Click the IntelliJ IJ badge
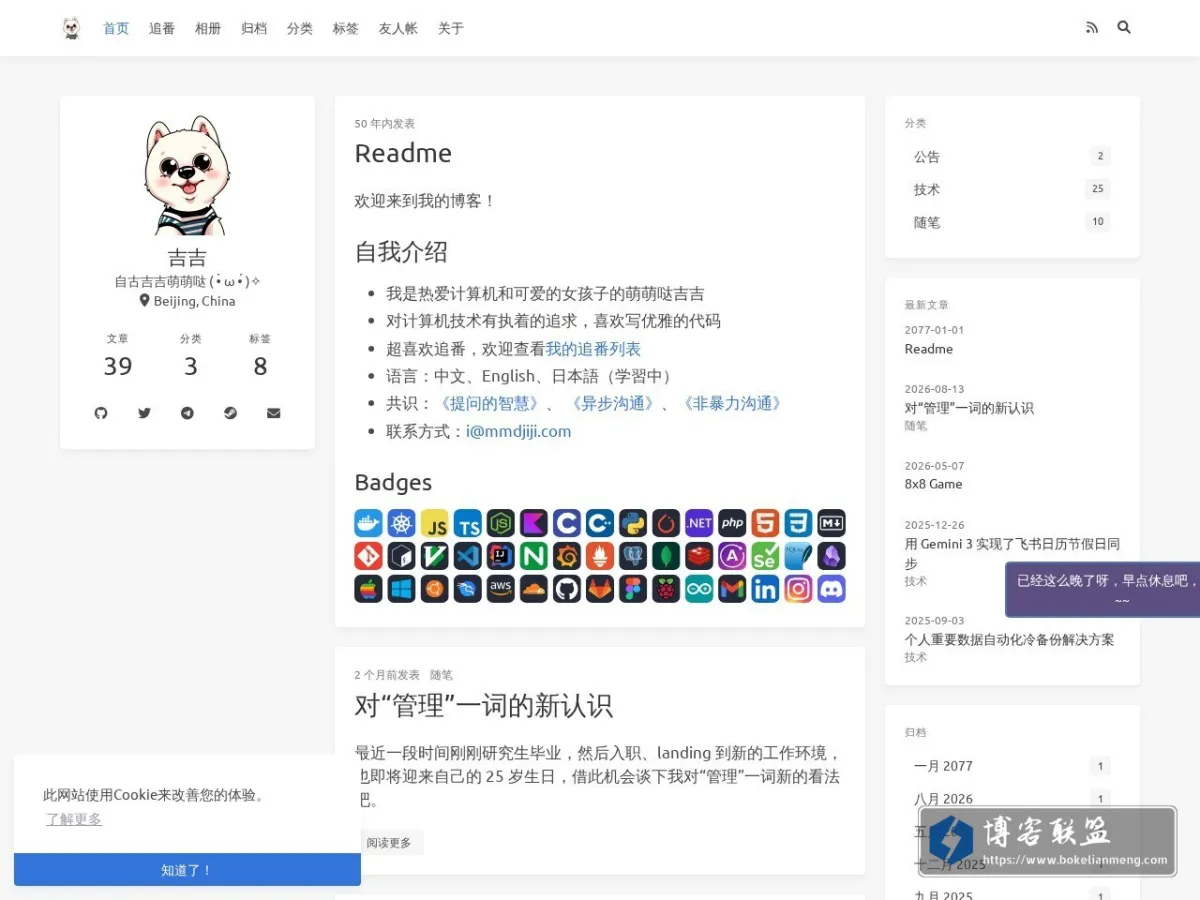Screen dimensions: 1200x900 click(x=501, y=556)
